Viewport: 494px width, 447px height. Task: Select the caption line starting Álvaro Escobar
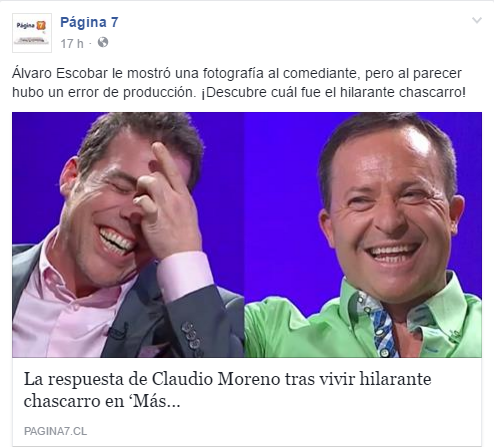click(x=237, y=73)
